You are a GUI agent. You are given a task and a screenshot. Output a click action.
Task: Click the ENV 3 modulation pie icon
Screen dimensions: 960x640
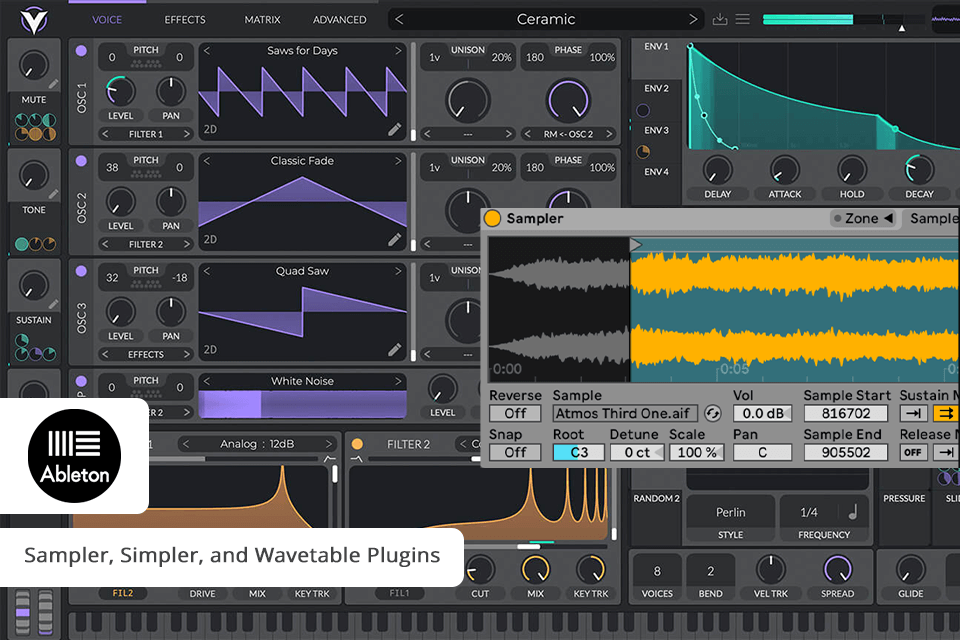tap(643, 152)
